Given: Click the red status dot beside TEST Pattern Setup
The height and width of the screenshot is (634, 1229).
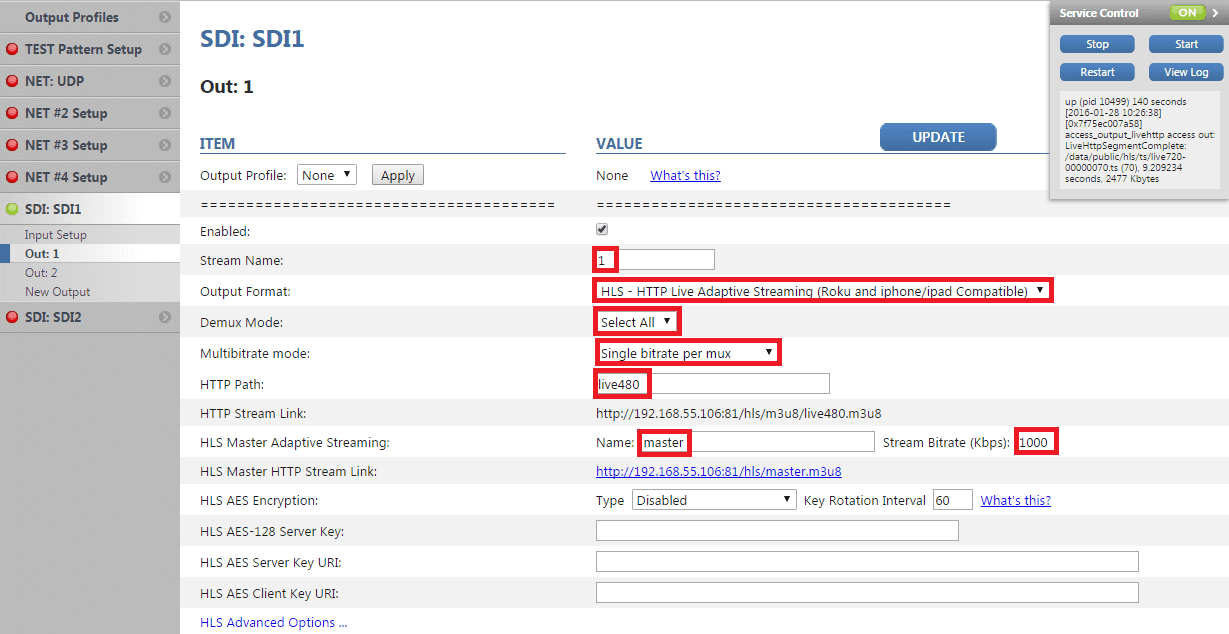Looking at the screenshot, I should click(x=13, y=49).
